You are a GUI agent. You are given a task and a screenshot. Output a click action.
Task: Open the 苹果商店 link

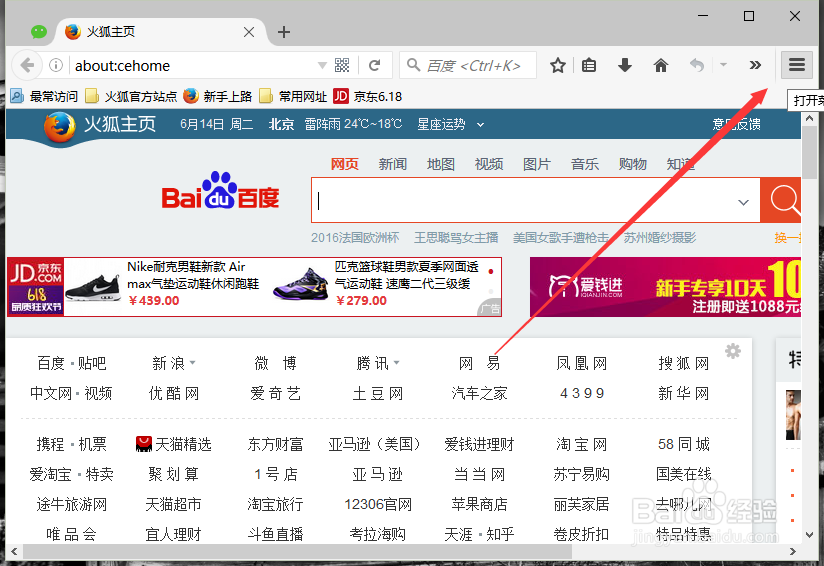coord(479,505)
